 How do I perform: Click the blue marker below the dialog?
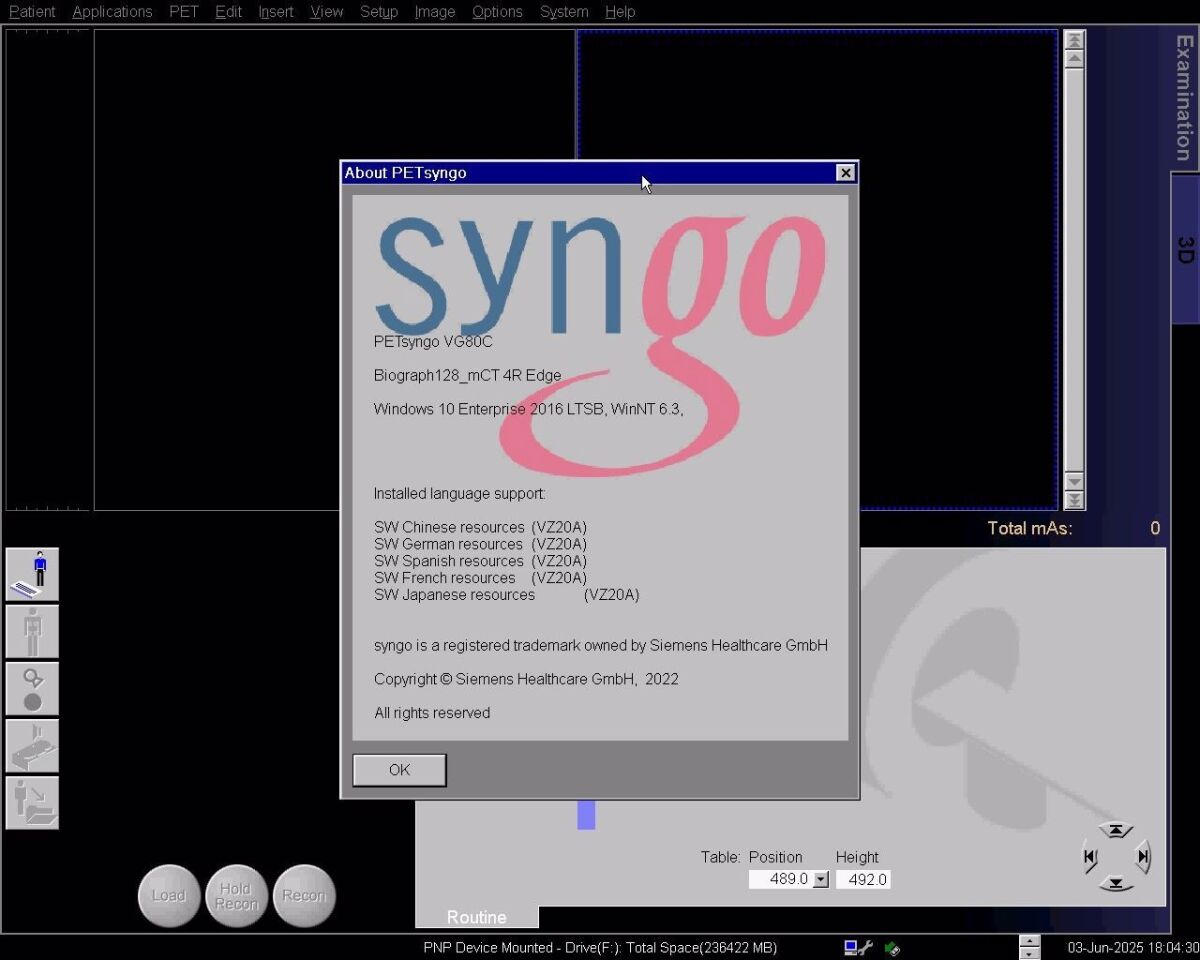coord(586,814)
